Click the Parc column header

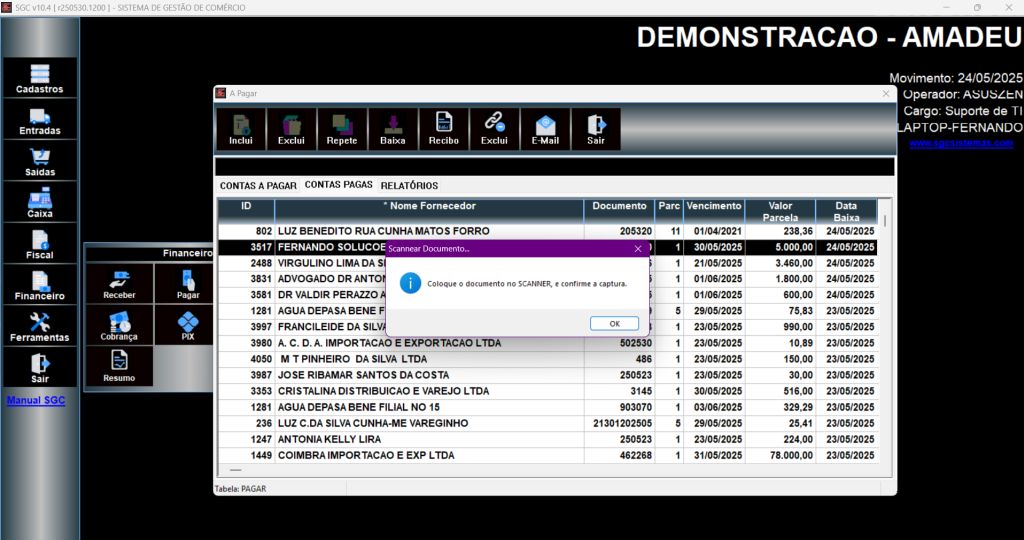(669, 211)
